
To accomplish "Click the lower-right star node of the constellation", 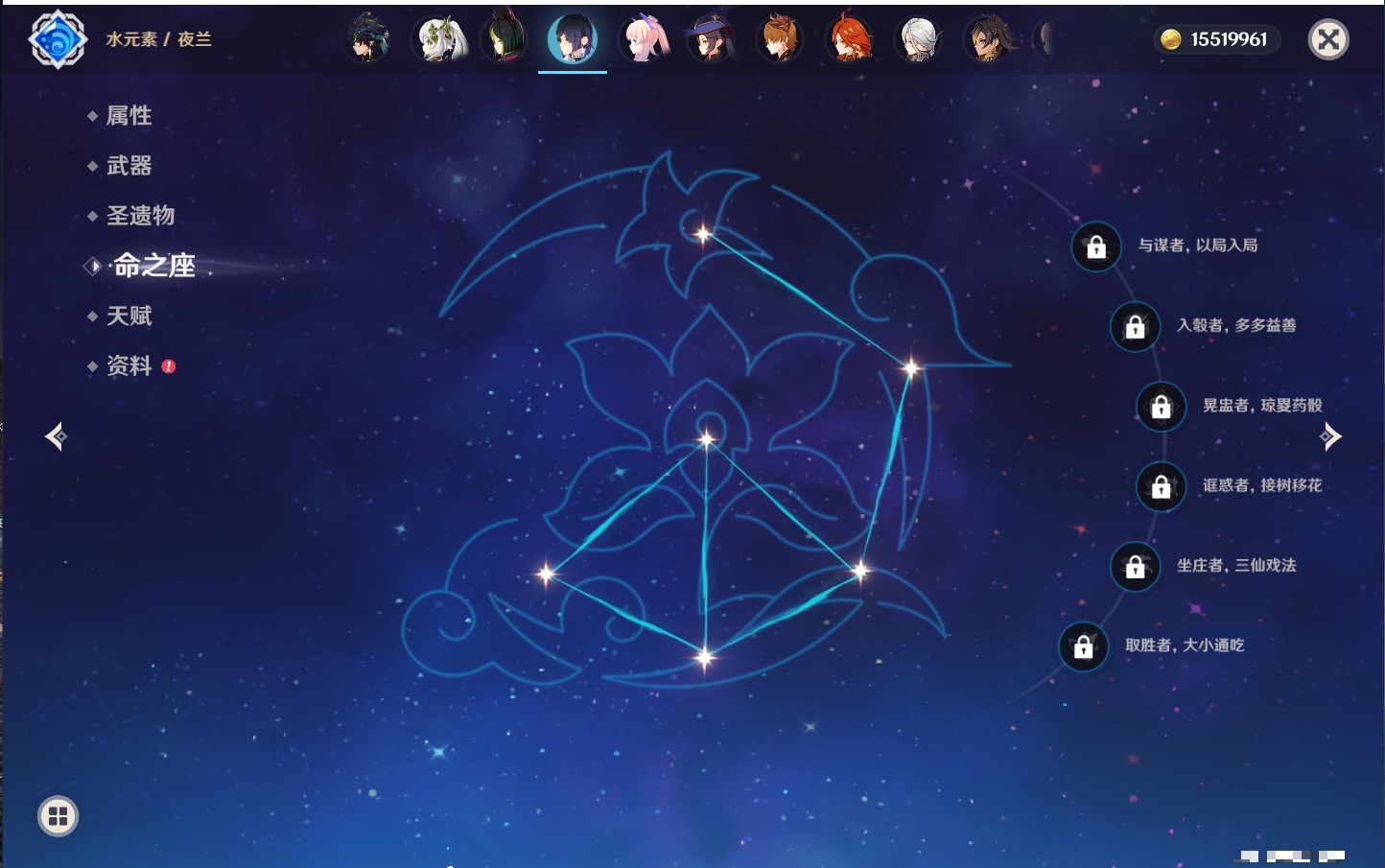I will [860, 572].
